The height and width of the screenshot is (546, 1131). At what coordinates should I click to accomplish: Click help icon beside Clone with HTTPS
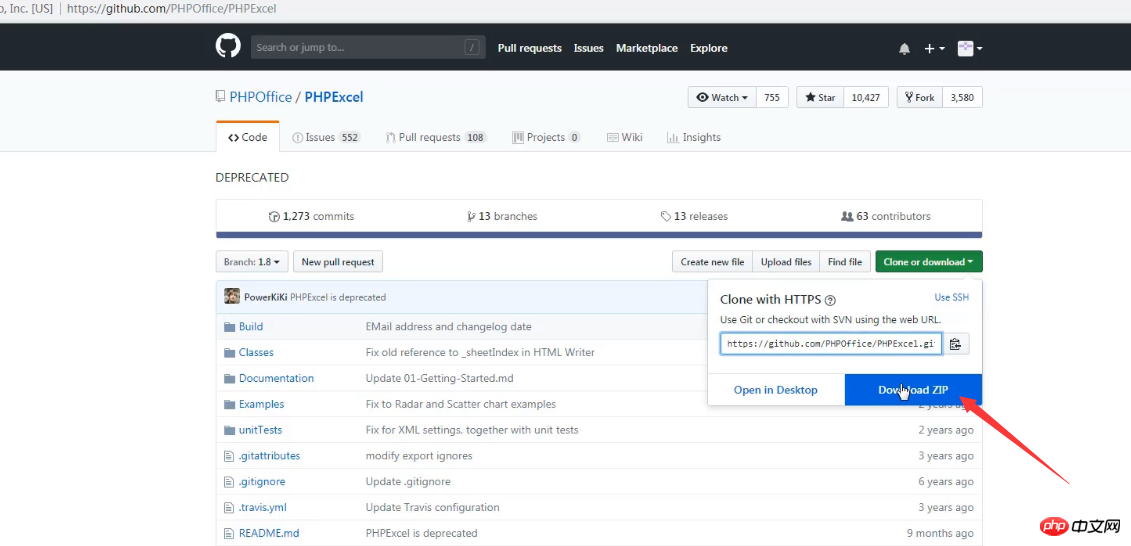click(829, 300)
